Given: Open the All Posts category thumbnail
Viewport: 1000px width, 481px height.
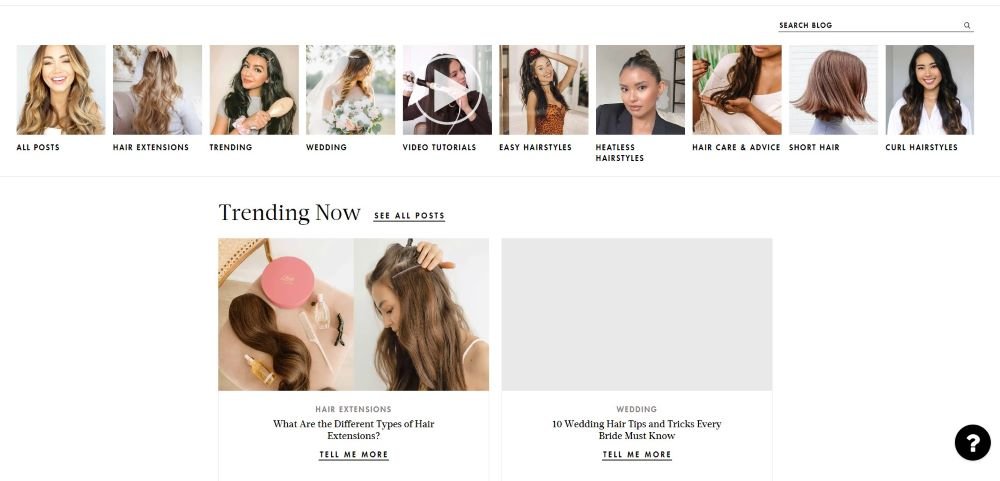Looking at the screenshot, I should coord(61,90).
